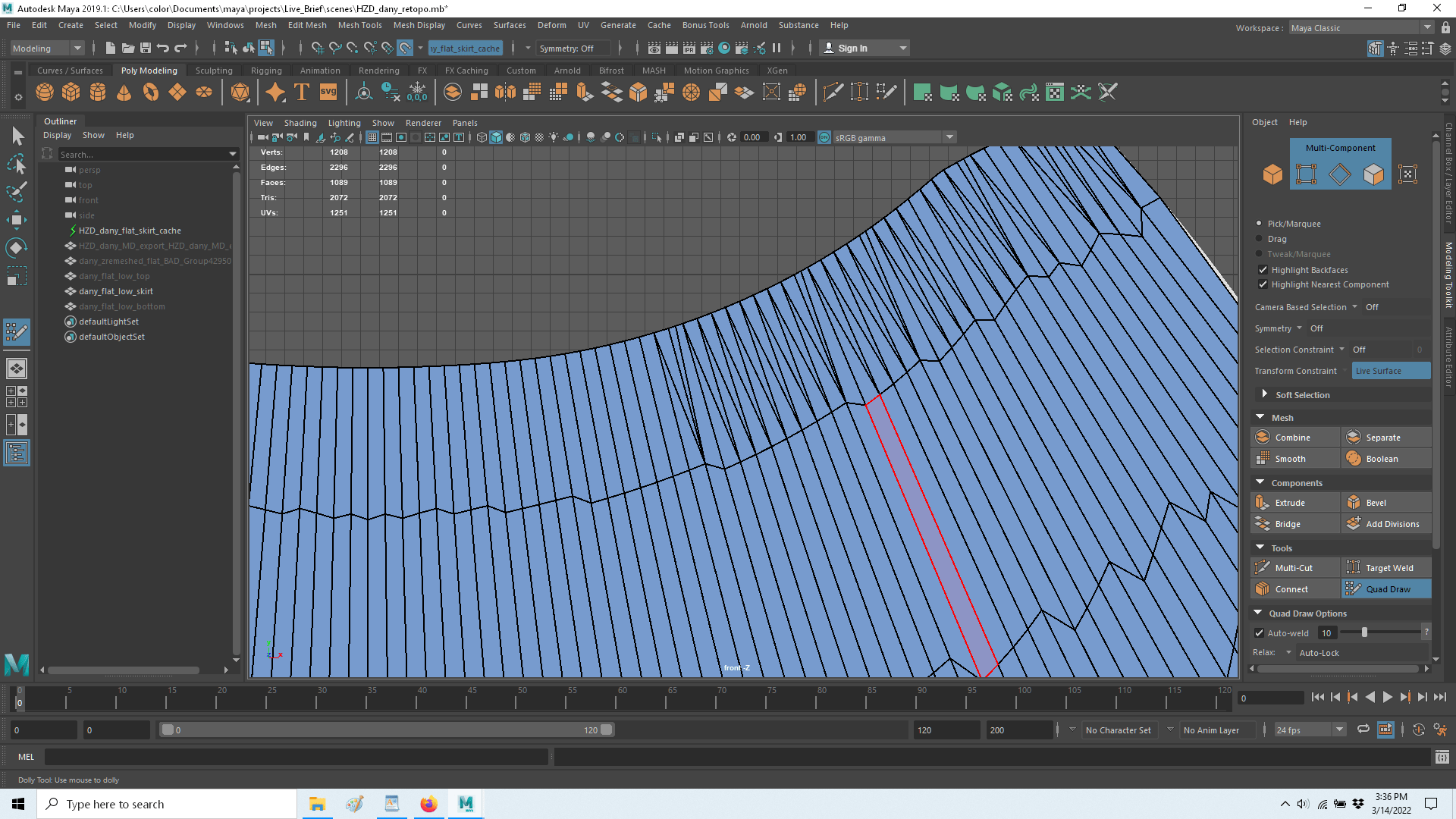1456x819 pixels.
Task: Select the Drag radio option
Action: pos(1260,239)
